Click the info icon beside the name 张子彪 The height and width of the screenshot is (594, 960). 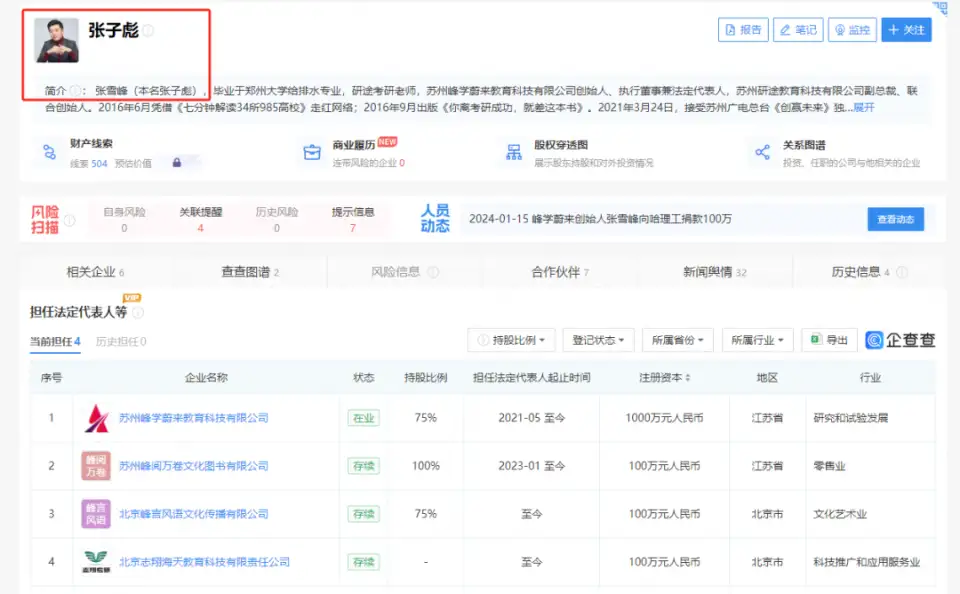click(148, 31)
